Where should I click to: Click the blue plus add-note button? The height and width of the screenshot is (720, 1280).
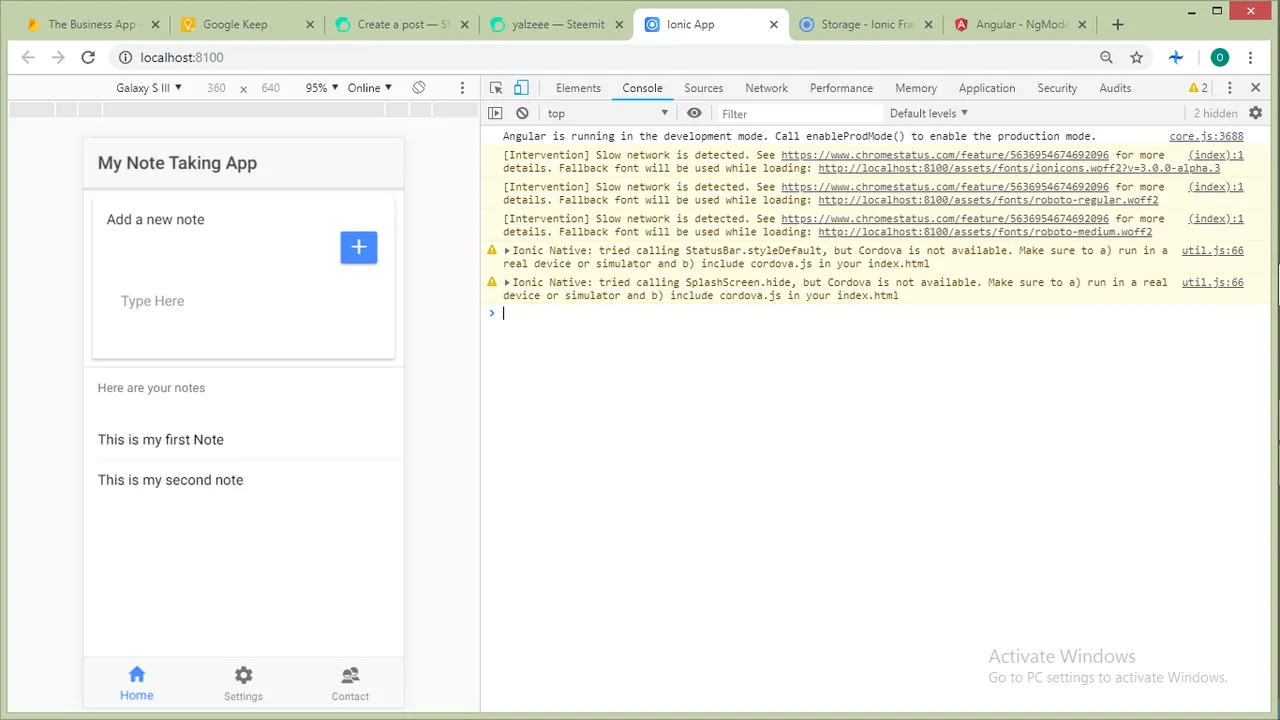(x=359, y=247)
